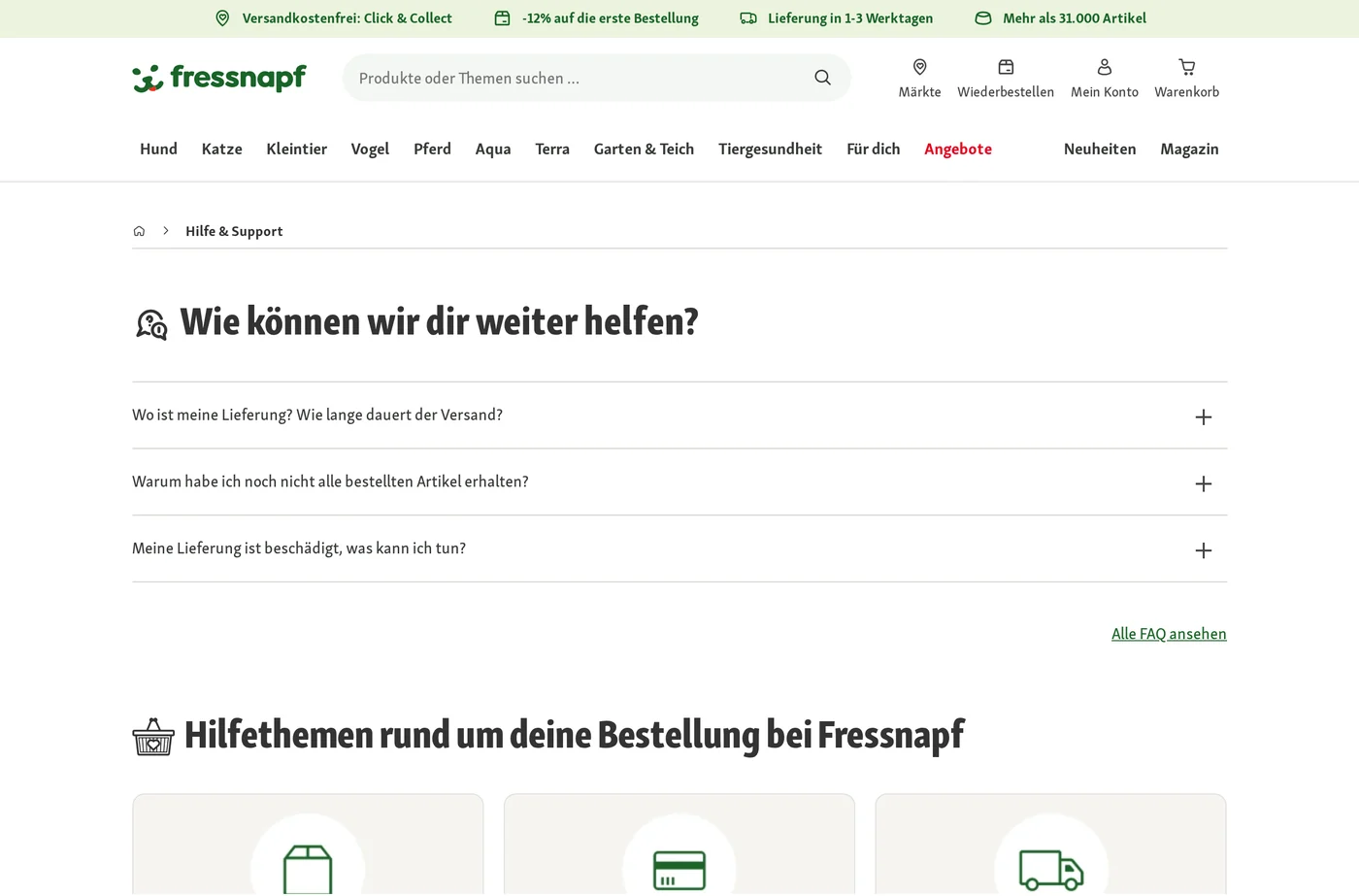Image resolution: width=1359 pixels, height=896 pixels.
Task: Open Märkte store locator icon
Action: pos(919,67)
